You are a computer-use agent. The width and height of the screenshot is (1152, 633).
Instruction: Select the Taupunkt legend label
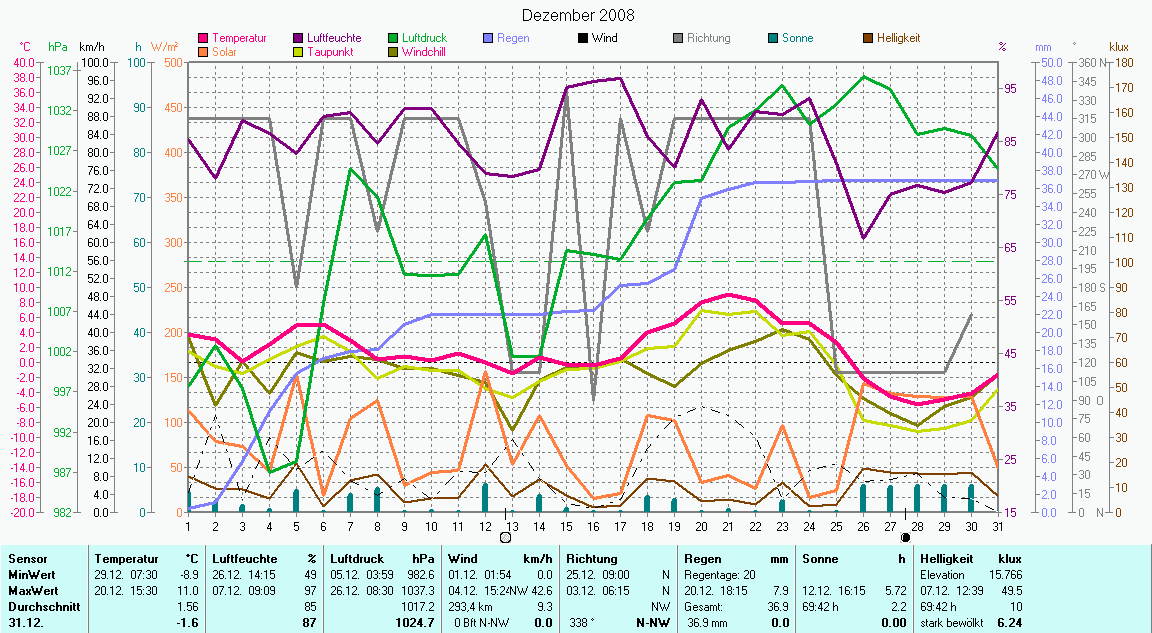tap(328, 52)
